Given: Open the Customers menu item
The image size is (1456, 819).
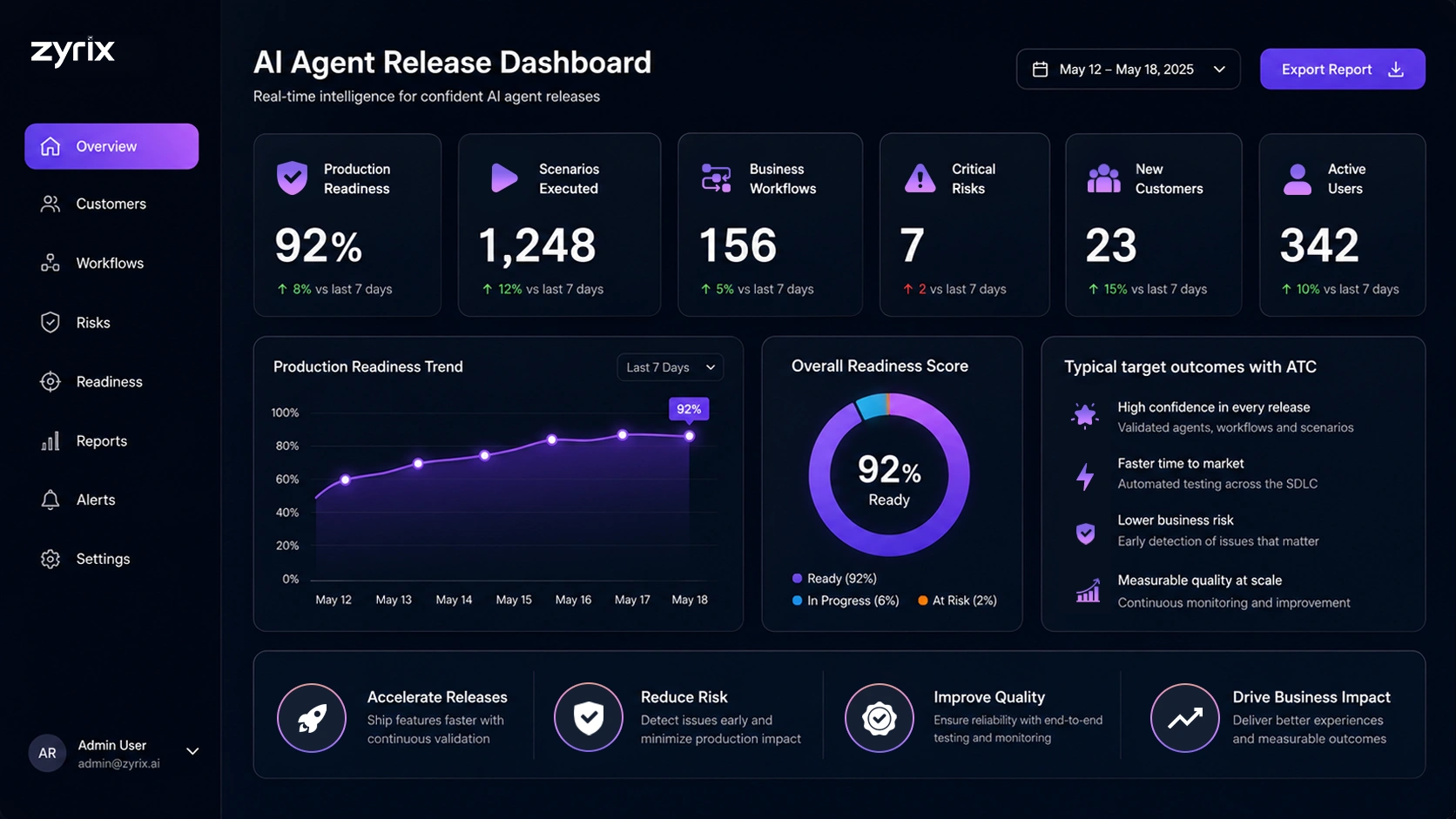Looking at the screenshot, I should (111, 204).
